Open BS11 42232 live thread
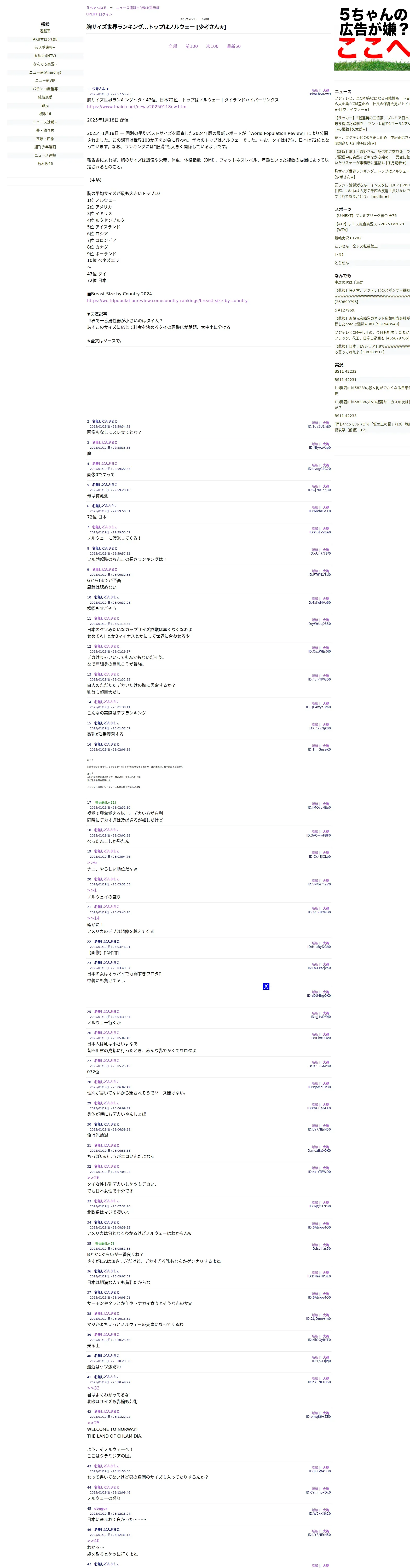The height and width of the screenshot is (1568, 410). tap(345, 371)
